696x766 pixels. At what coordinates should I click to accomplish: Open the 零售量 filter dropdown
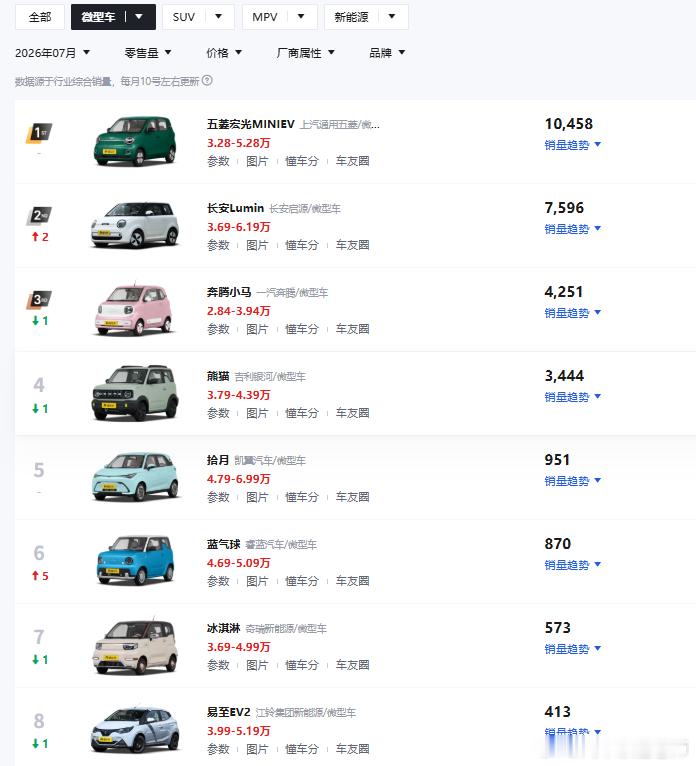point(148,53)
